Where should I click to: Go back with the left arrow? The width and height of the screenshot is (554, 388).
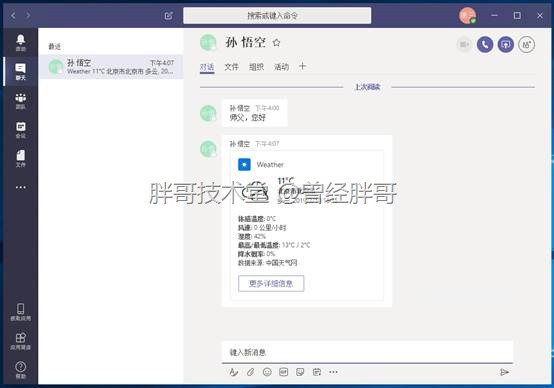pyautogui.click(x=13, y=15)
